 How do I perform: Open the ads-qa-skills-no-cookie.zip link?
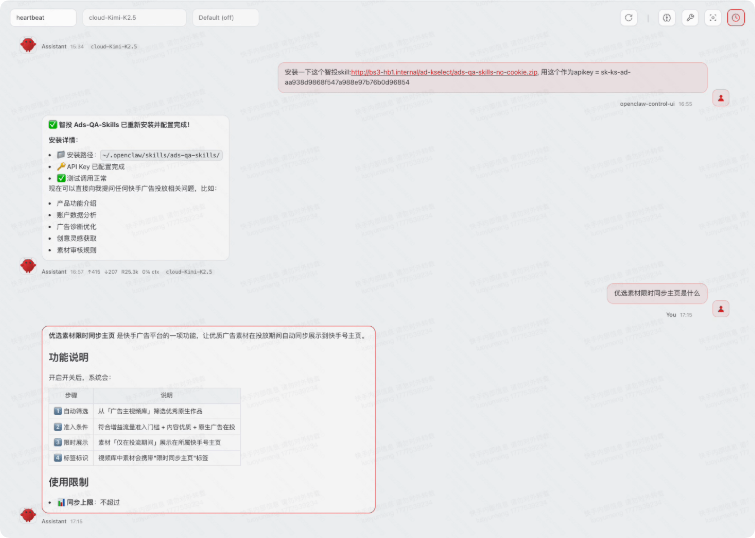[444, 72]
